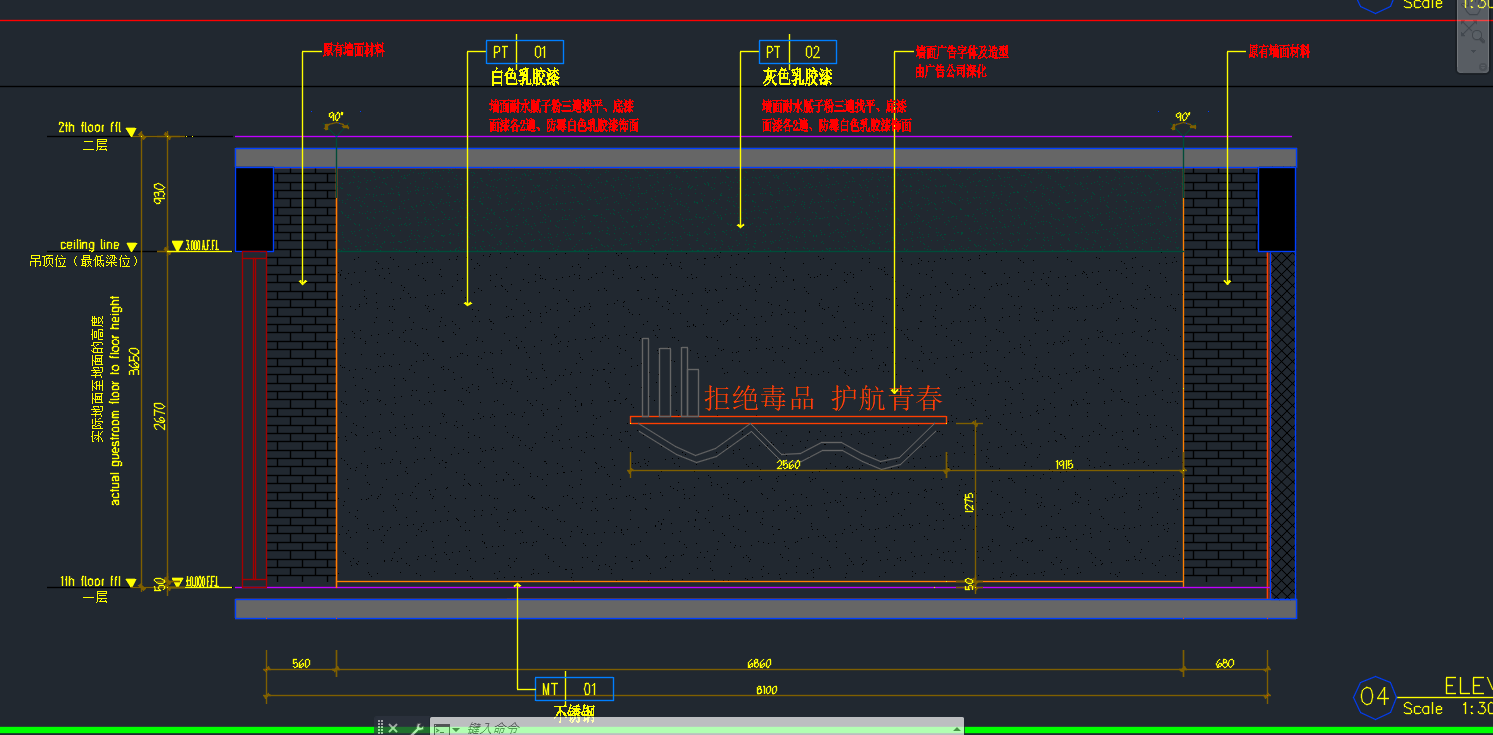Image resolution: width=1493 pixels, height=735 pixels.
Task: Select the "6860" dimension text
Action: point(759,663)
